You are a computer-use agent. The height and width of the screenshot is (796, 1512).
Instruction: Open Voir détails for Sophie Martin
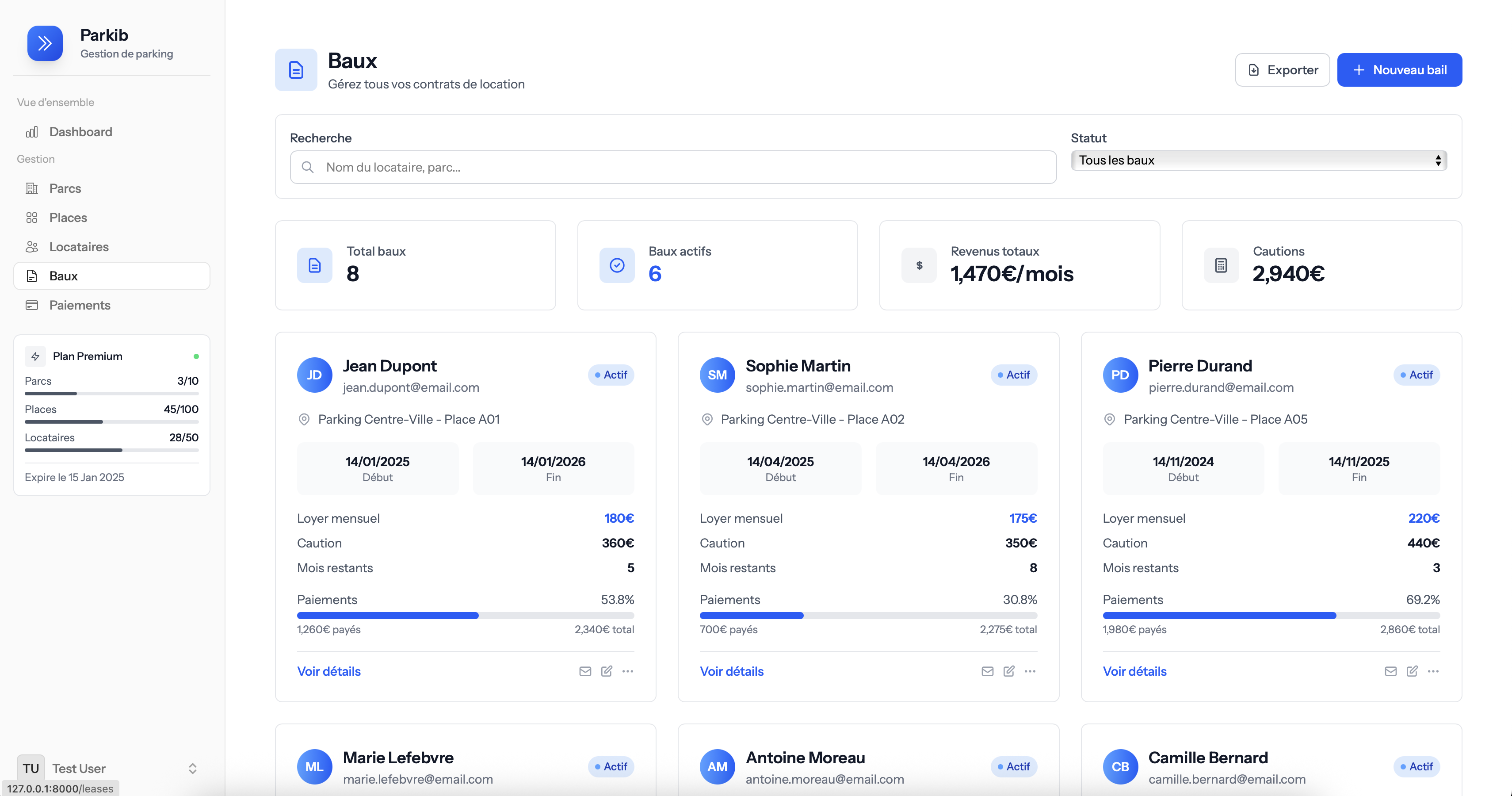(x=731, y=671)
